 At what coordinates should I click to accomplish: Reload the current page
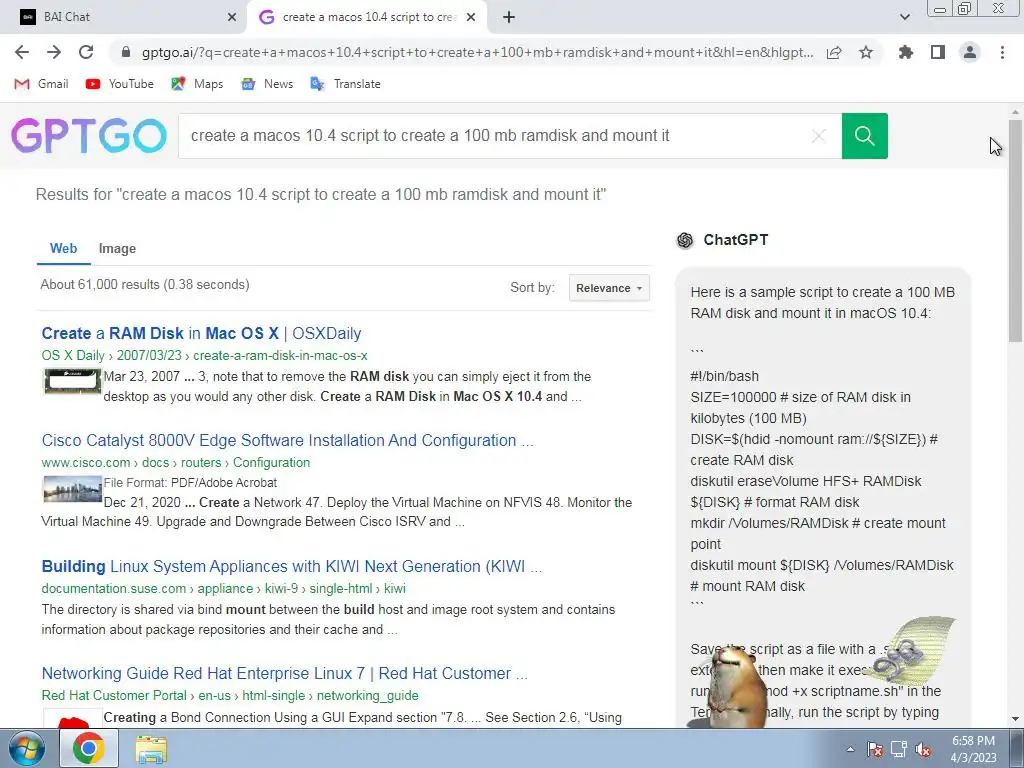[x=86, y=52]
